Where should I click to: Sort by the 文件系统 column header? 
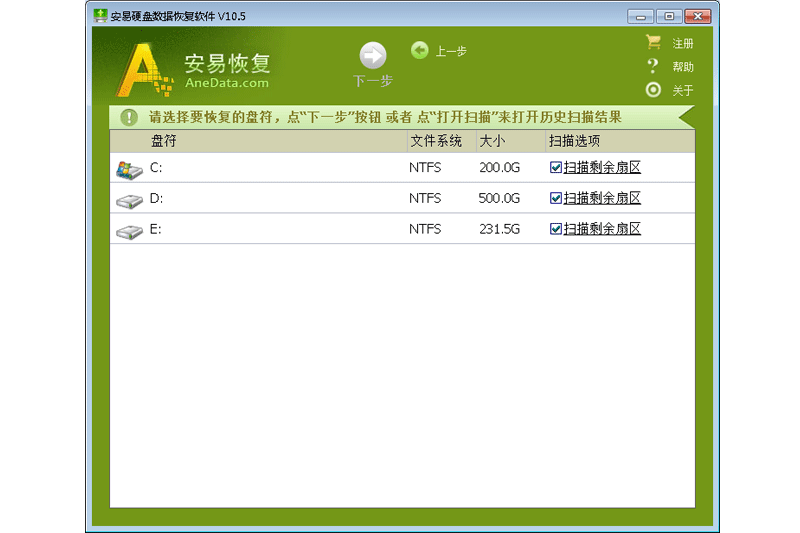click(x=436, y=141)
